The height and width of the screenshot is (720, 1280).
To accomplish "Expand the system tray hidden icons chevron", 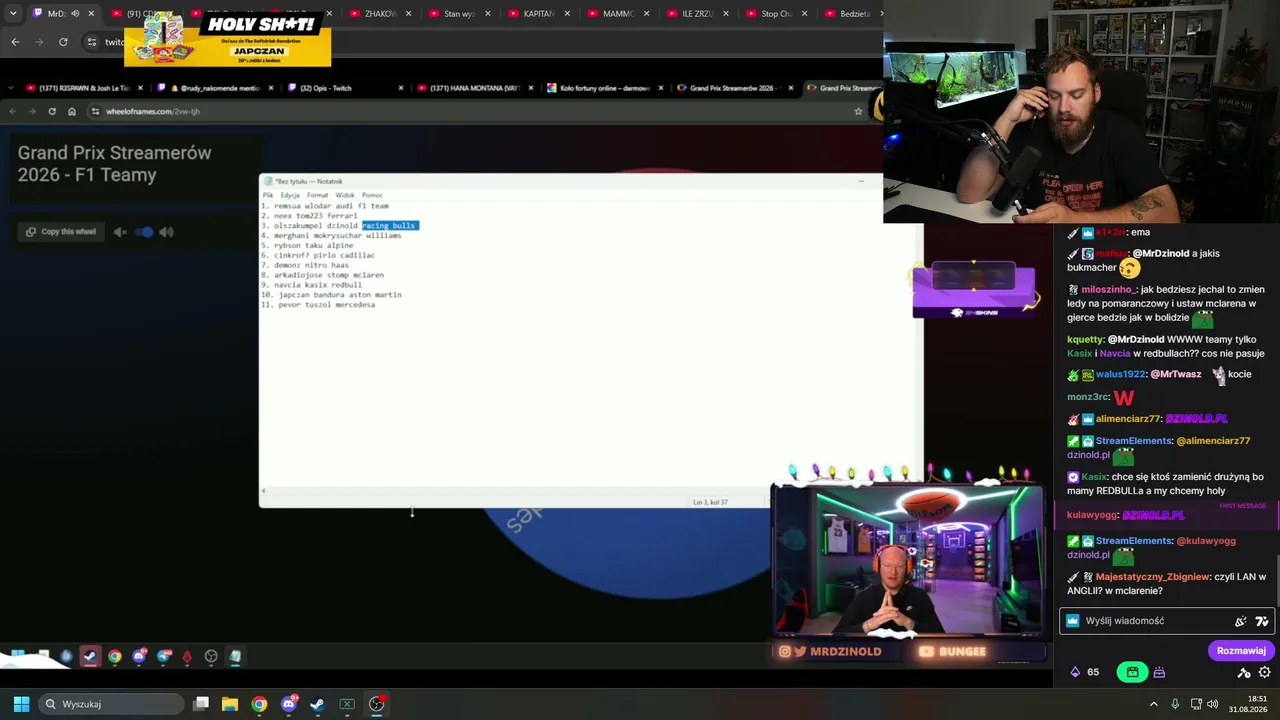I will 1153,704.
